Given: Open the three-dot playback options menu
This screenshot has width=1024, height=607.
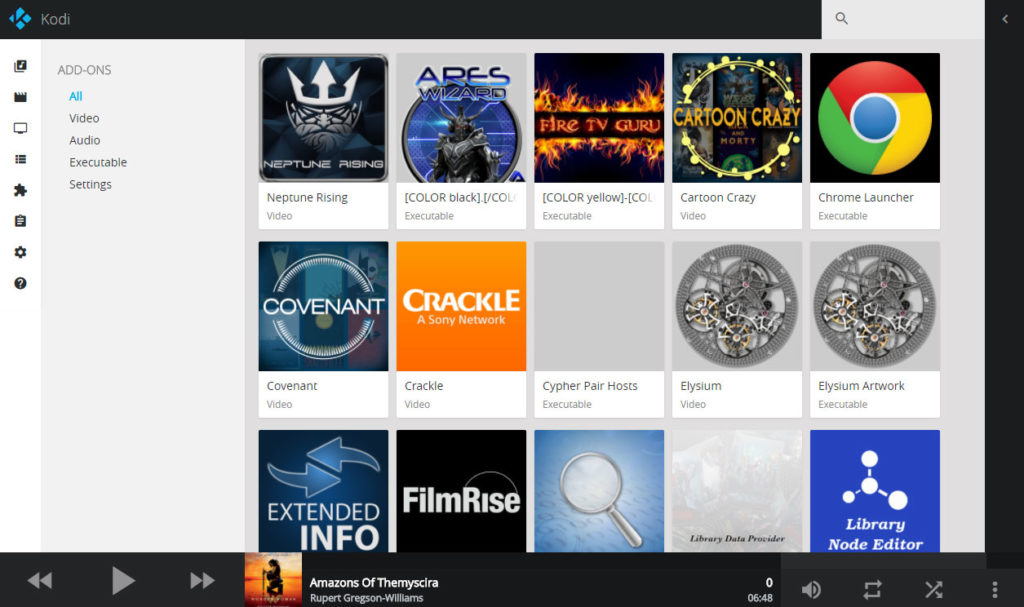Looking at the screenshot, I should point(996,590).
